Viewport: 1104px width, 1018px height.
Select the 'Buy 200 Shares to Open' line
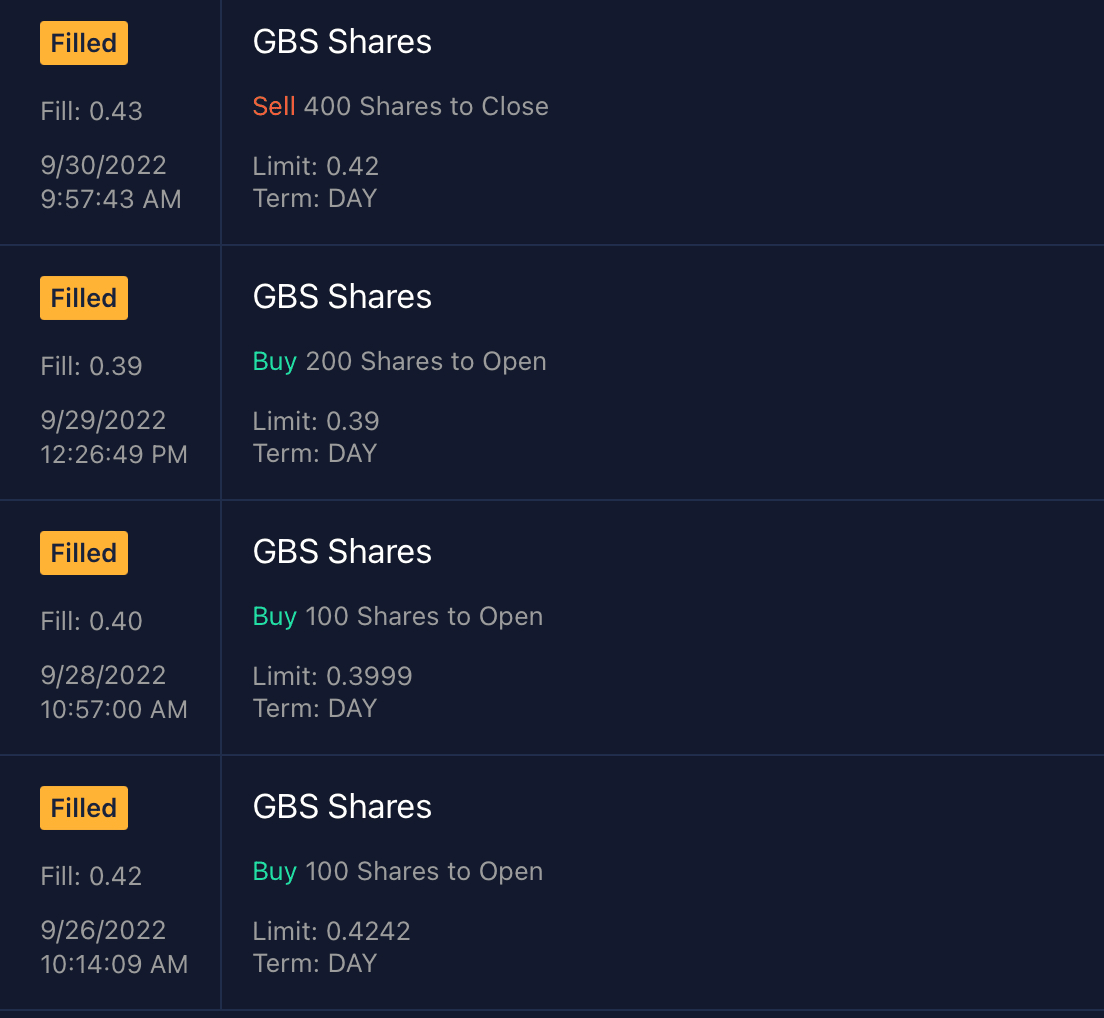(399, 361)
